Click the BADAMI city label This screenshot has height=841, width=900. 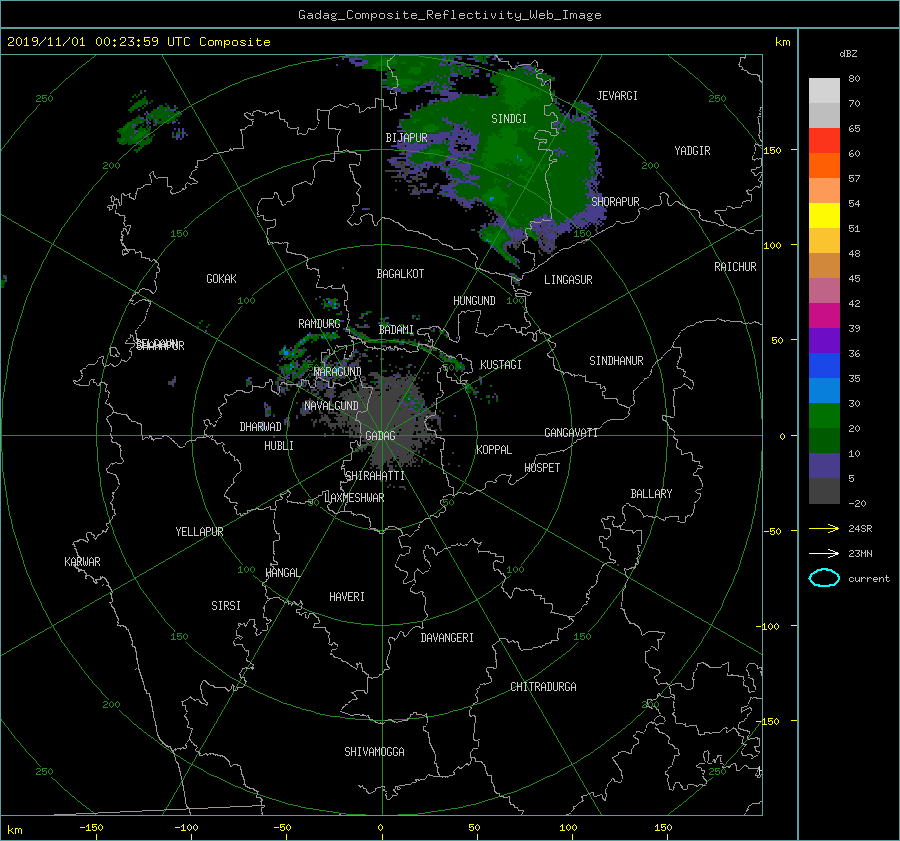click(x=396, y=330)
